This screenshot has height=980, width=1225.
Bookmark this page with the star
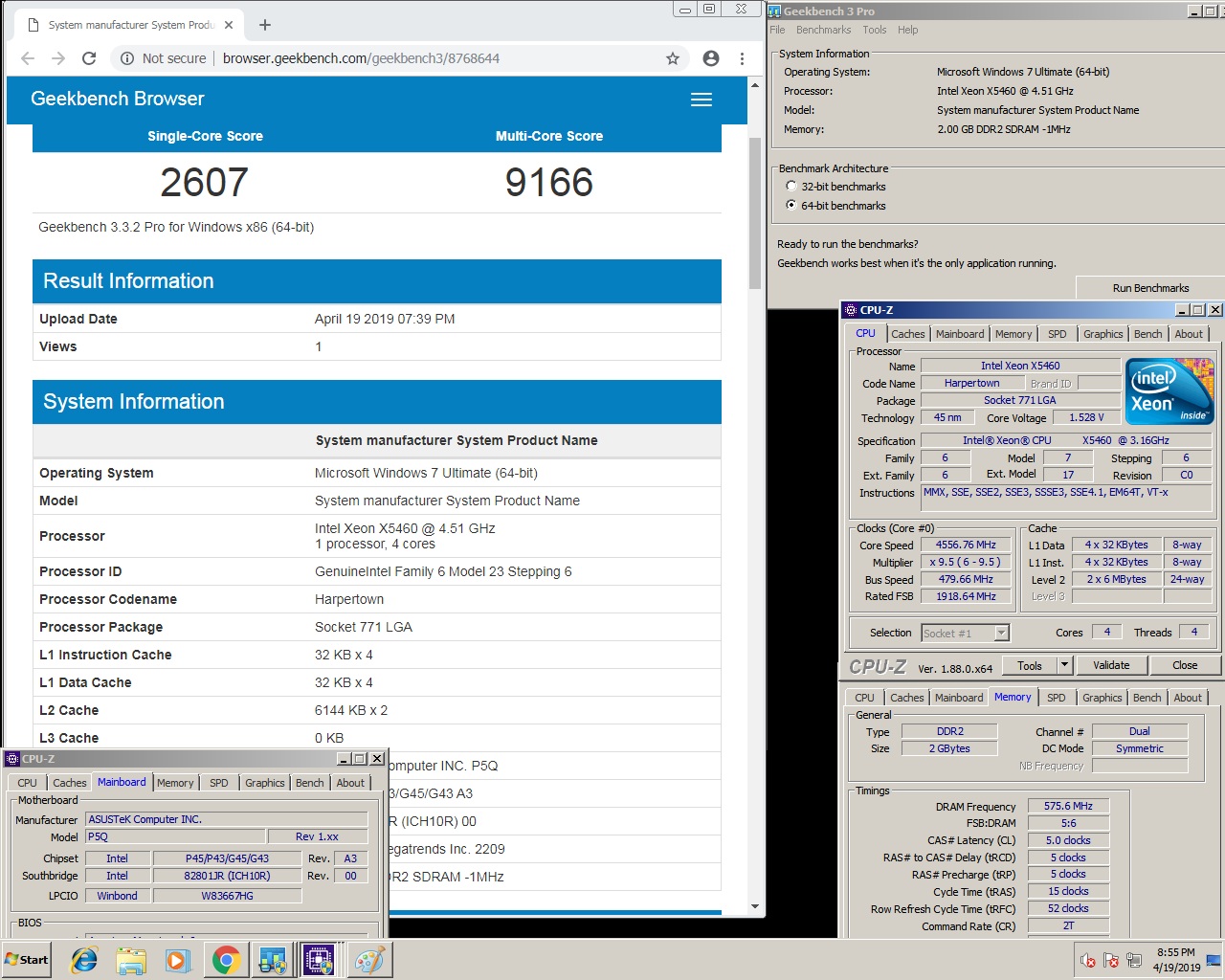673,58
